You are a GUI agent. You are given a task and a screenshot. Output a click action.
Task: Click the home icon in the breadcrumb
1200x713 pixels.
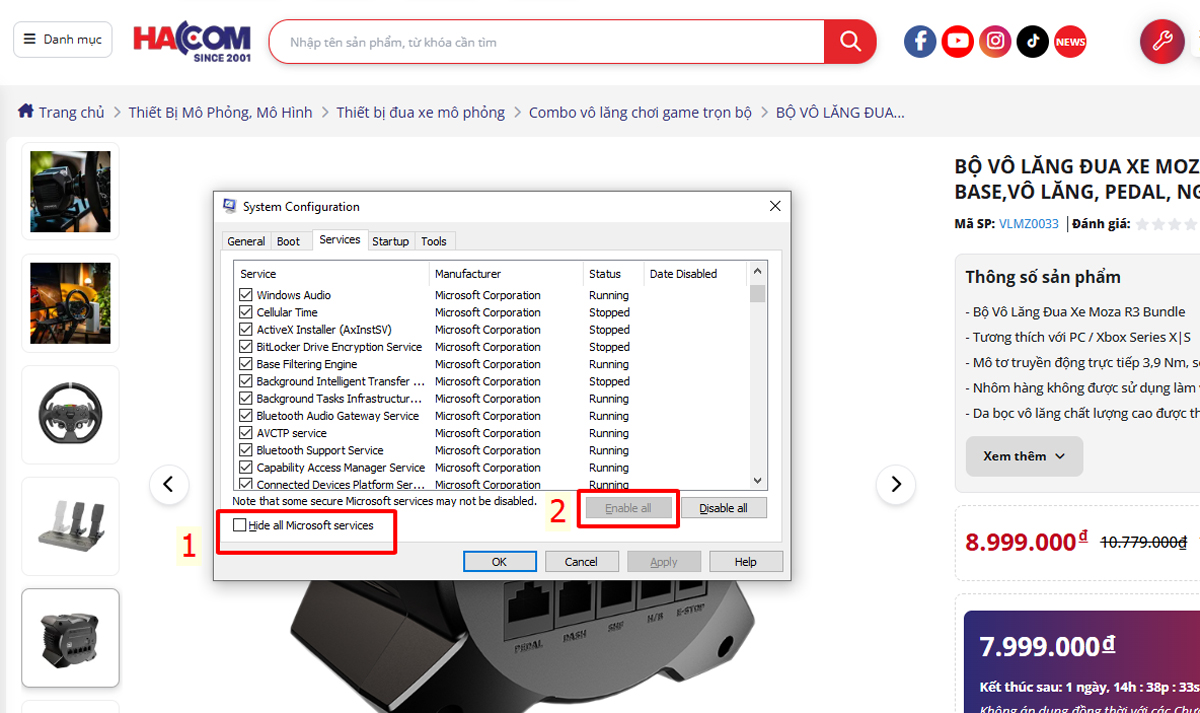(x=27, y=112)
